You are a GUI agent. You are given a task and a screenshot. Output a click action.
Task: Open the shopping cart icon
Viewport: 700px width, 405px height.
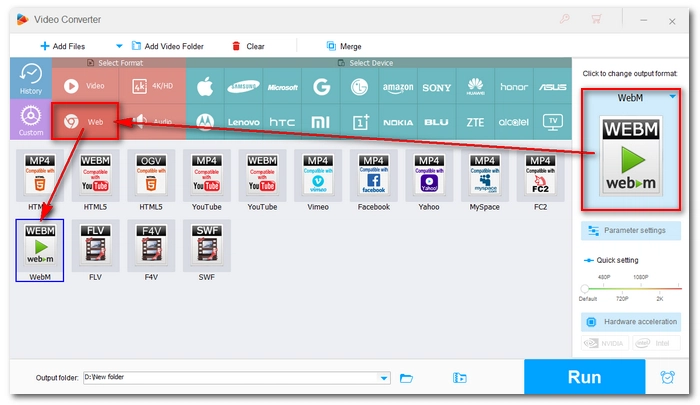click(x=596, y=19)
